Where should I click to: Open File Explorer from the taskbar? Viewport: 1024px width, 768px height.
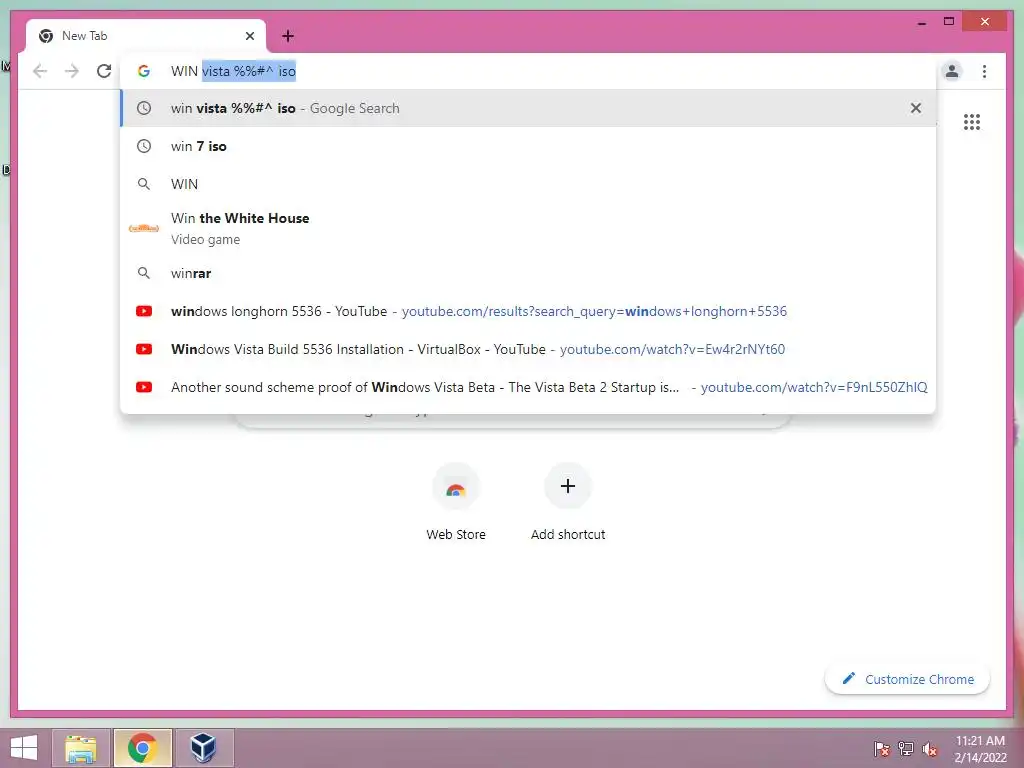point(80,748)
